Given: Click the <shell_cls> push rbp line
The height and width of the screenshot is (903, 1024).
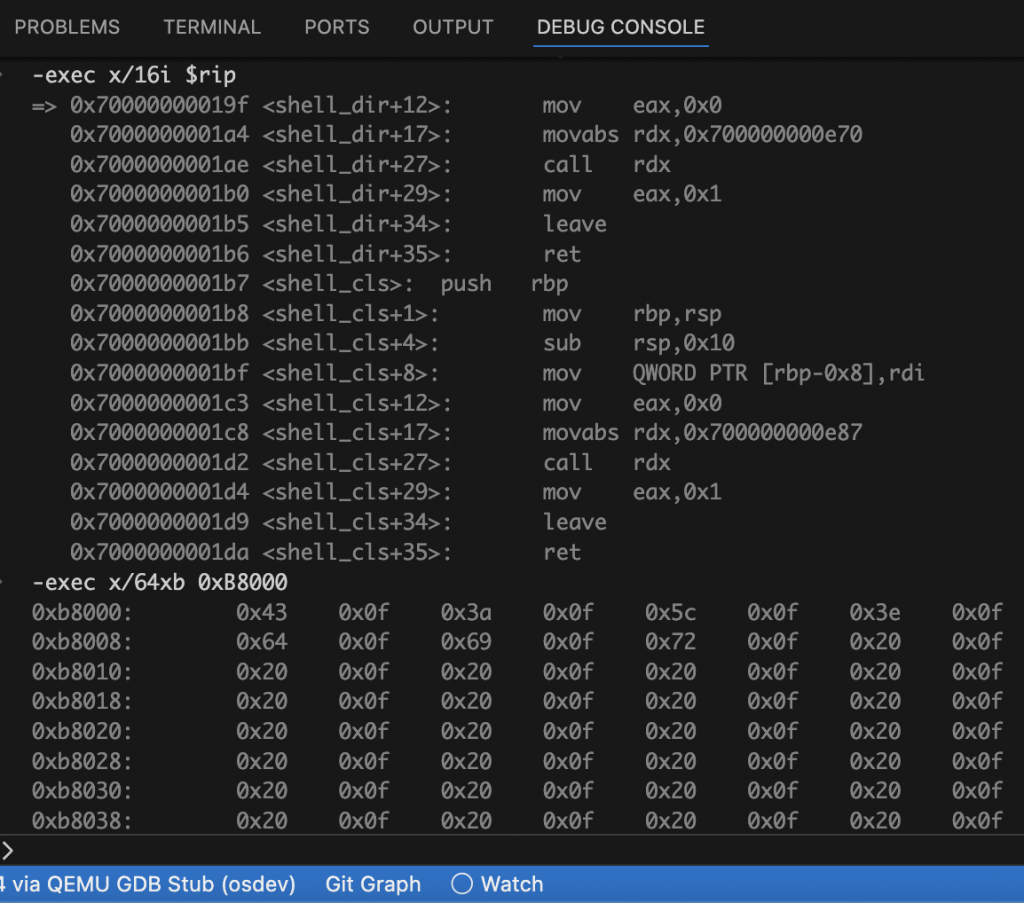Looking at the screenshot, I should [x=319, y=283].
